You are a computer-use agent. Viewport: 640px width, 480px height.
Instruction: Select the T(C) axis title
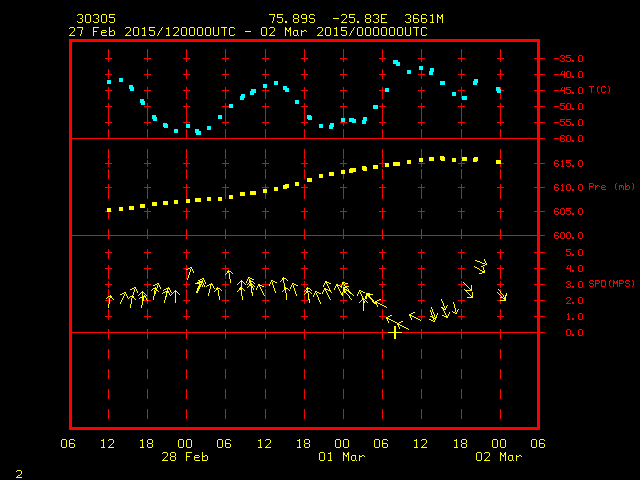[600, 89]
